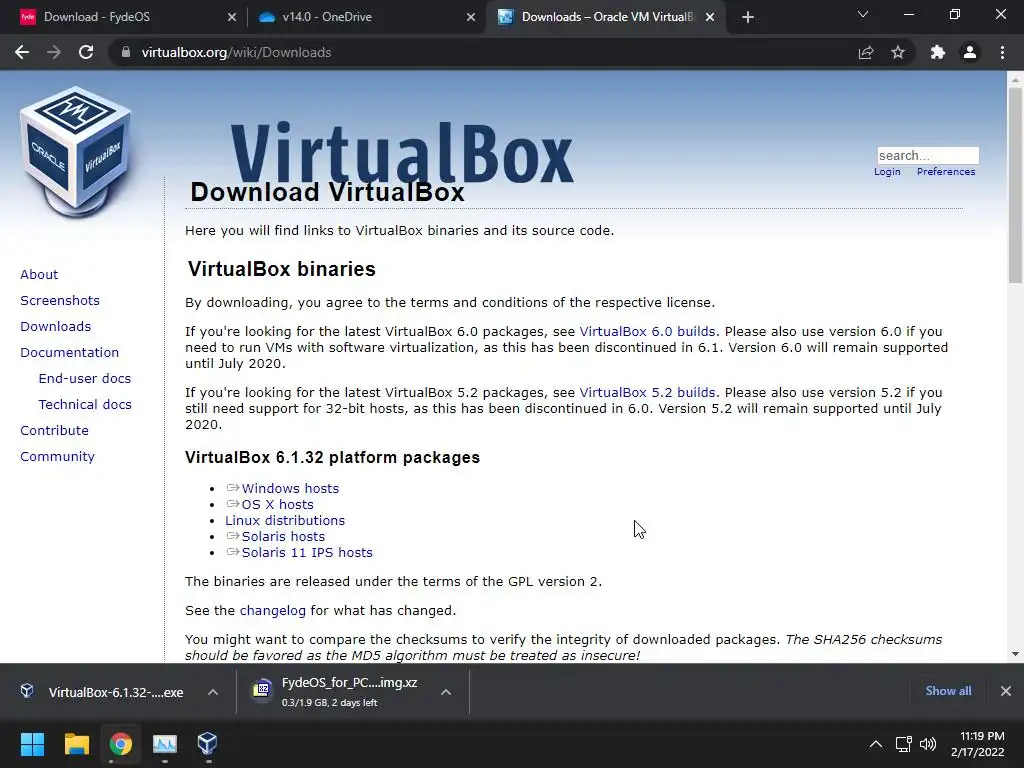The image size is (1024, 768).
Task: Close the Download - FydeOS tab
Action: click(232, 18)
